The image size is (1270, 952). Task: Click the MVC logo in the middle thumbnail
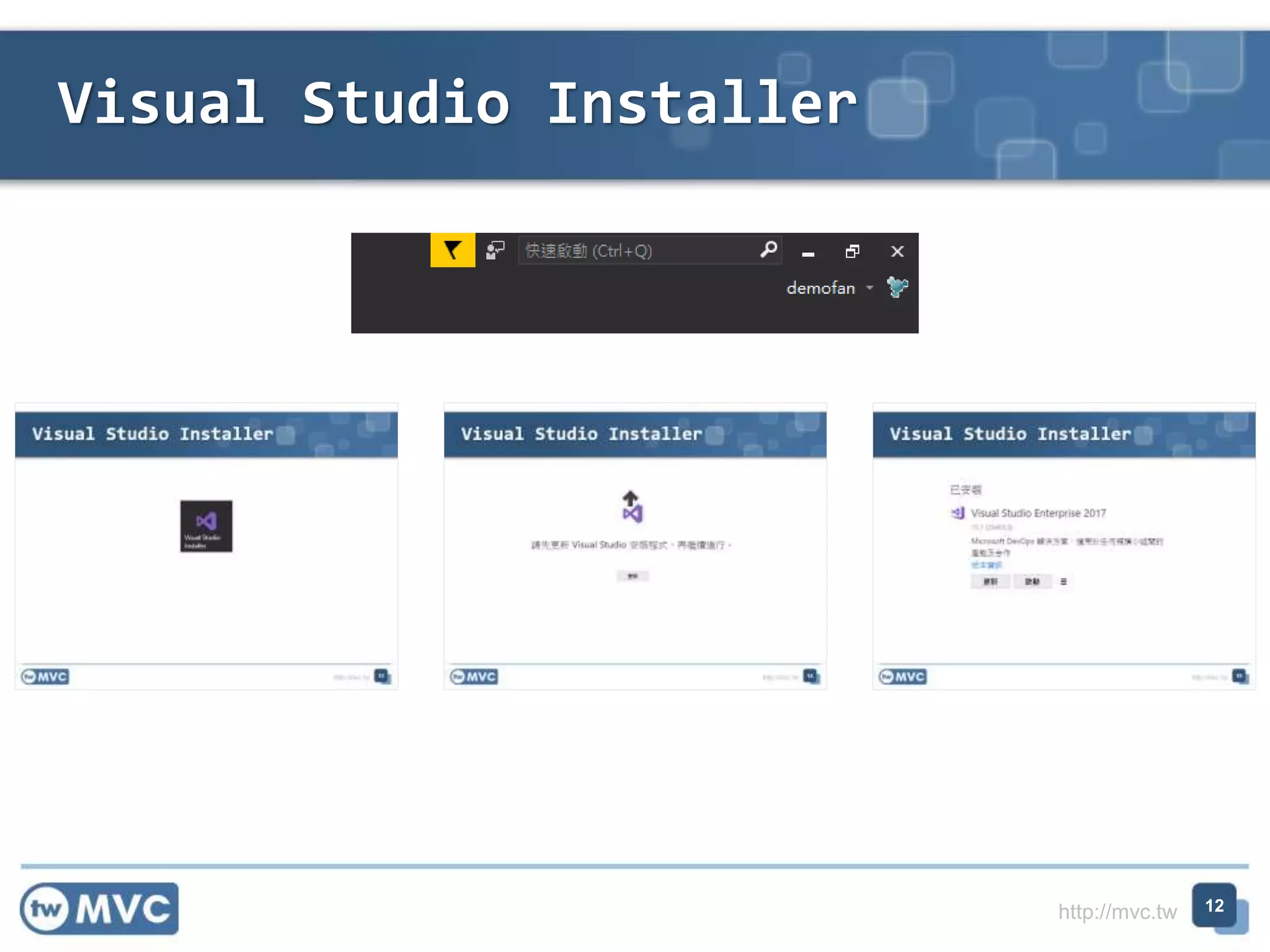pyautogui.click(x=474, y=676)
